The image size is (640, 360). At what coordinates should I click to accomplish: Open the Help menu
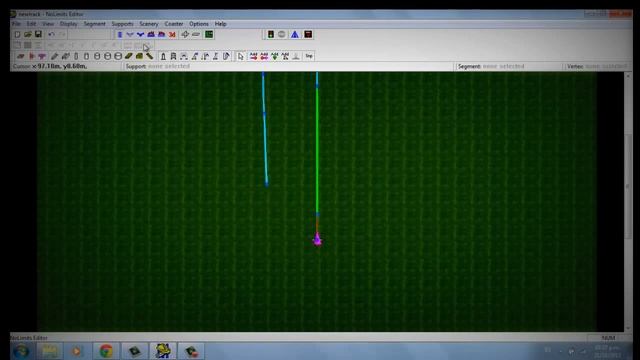coord(220,24)
